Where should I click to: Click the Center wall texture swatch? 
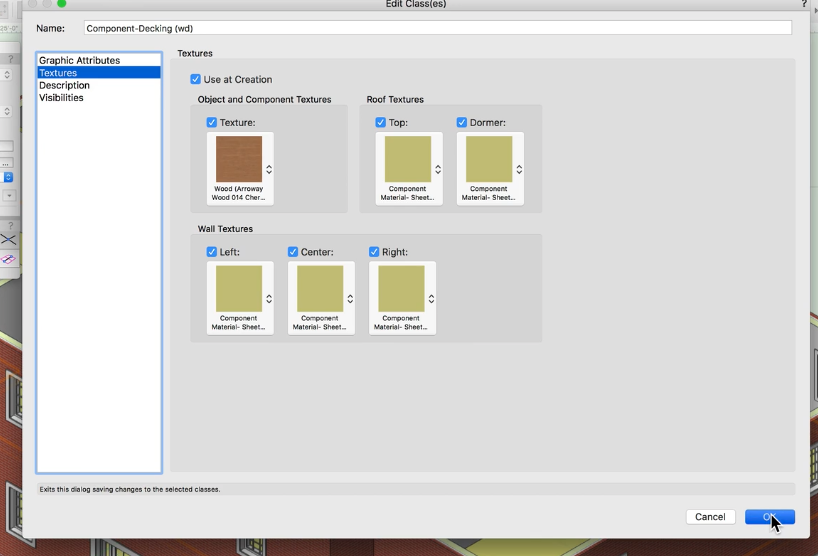[x=320, y=289]
